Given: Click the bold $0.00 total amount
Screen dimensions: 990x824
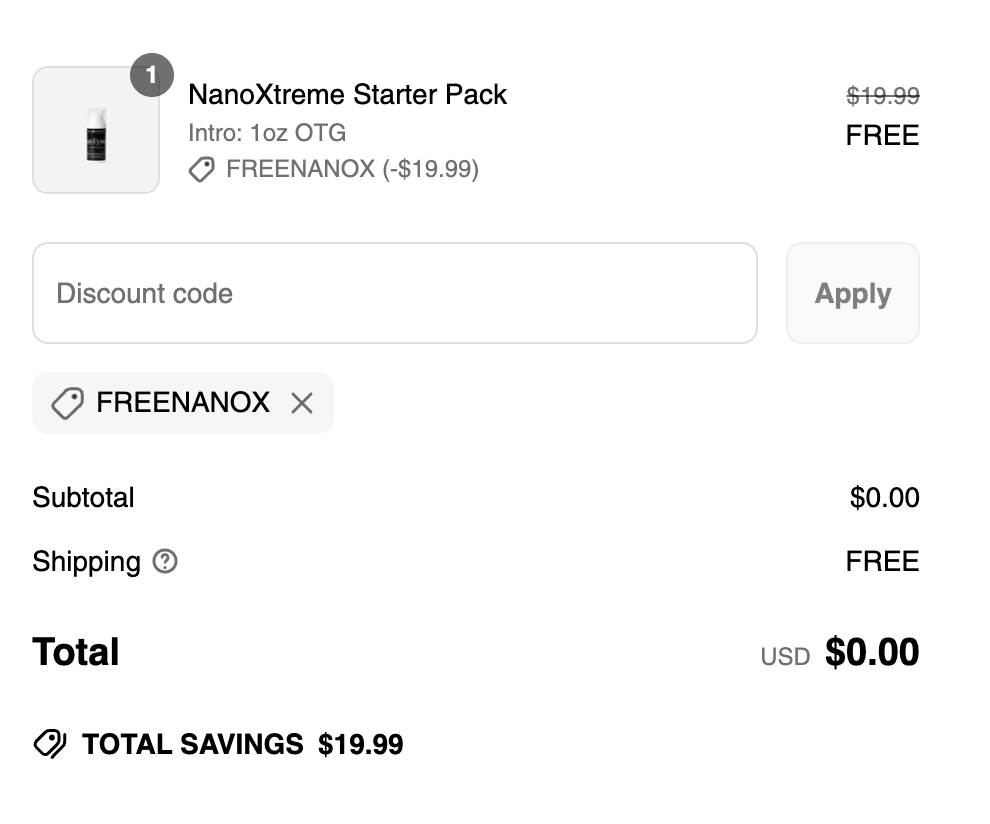Looking at the screenshot, I should (871, 653).
